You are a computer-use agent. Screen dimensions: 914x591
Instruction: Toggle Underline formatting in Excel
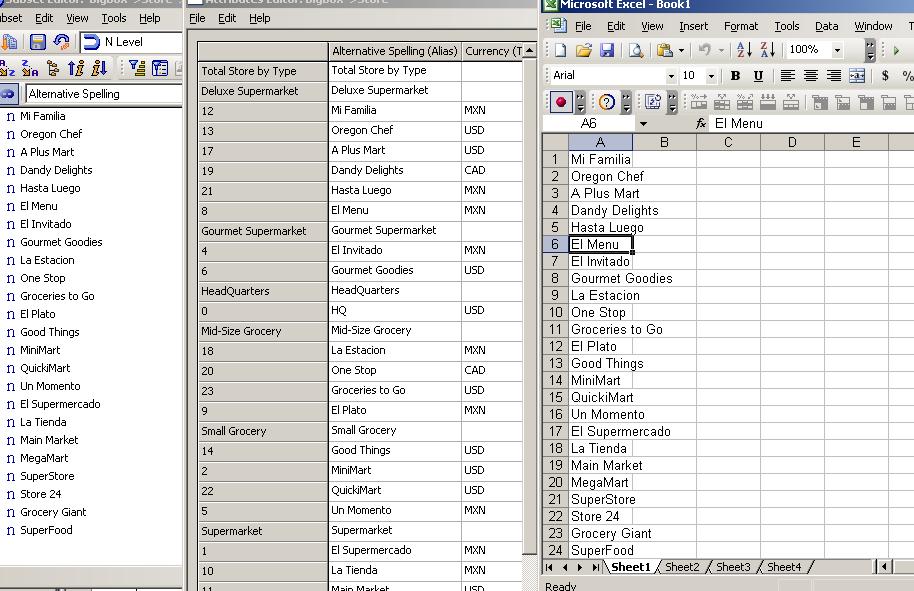(x=758, y=76)
